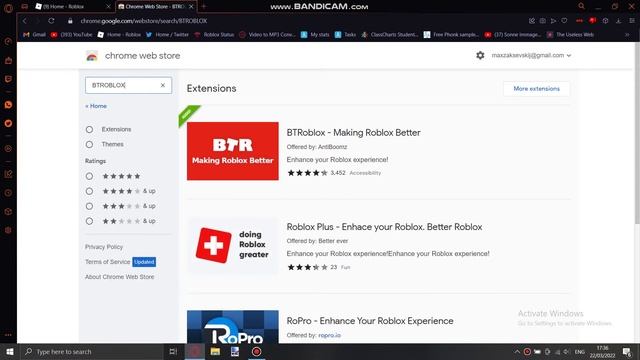Image resolution: width=640 pixels, height=360 pixels.
Task: Click the BTR red extension thumbnail
Action: [x=233, y=151]
